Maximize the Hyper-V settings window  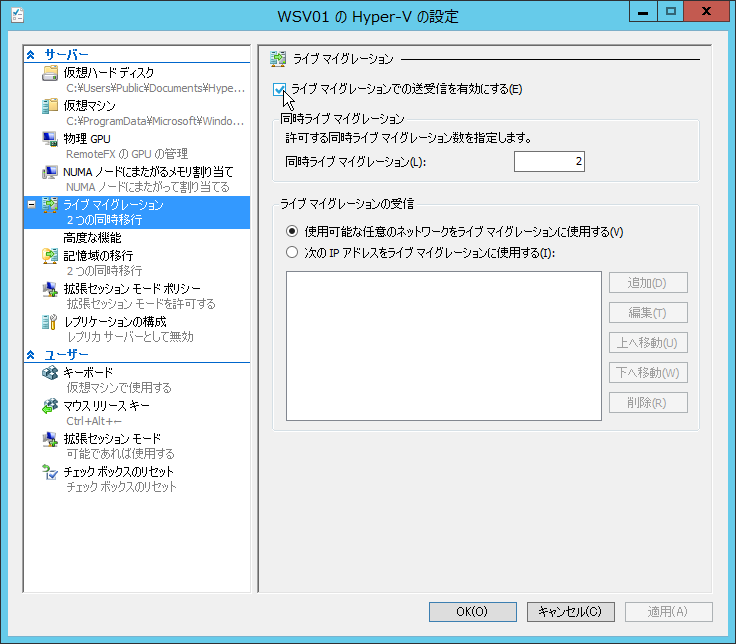click(670, 11)
